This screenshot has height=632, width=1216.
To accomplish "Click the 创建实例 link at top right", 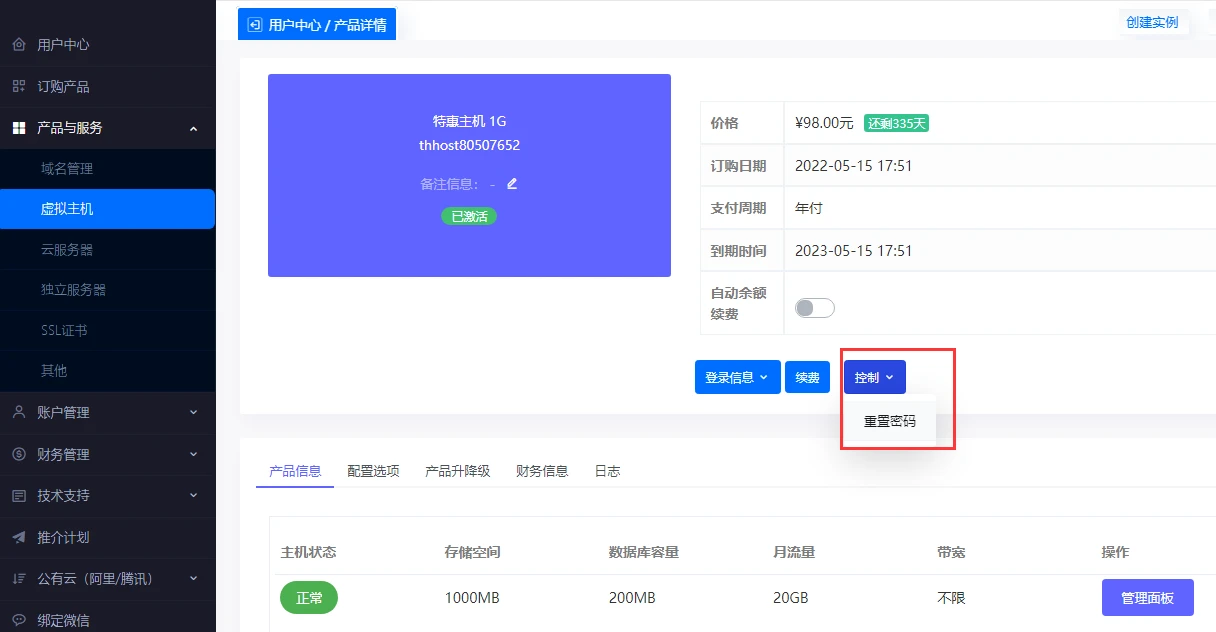I will tap(1152, 22).
